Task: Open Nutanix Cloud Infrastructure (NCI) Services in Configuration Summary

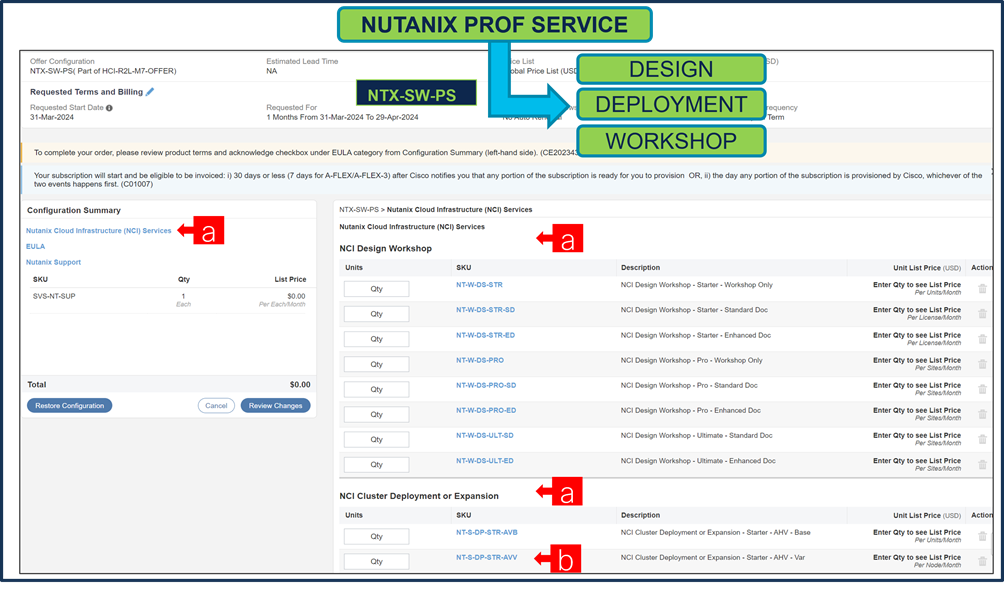Action: tap(99, 231)
